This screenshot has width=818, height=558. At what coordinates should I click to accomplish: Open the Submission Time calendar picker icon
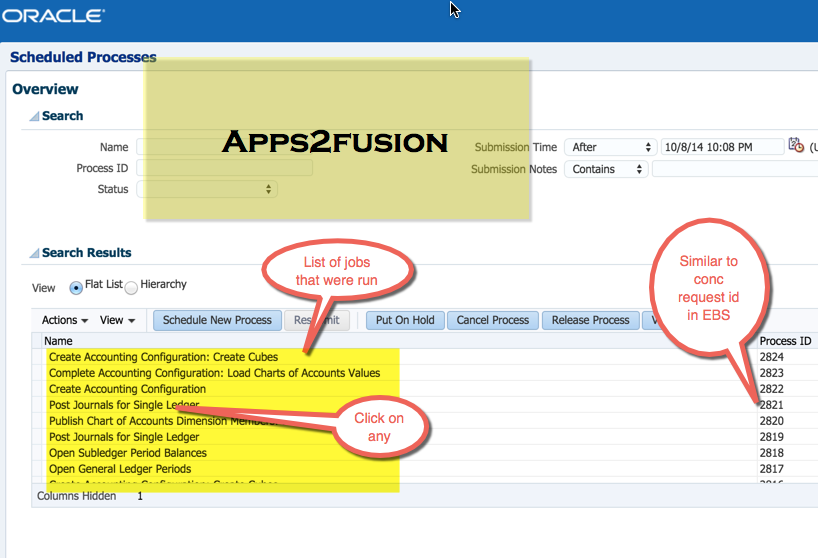796,145
